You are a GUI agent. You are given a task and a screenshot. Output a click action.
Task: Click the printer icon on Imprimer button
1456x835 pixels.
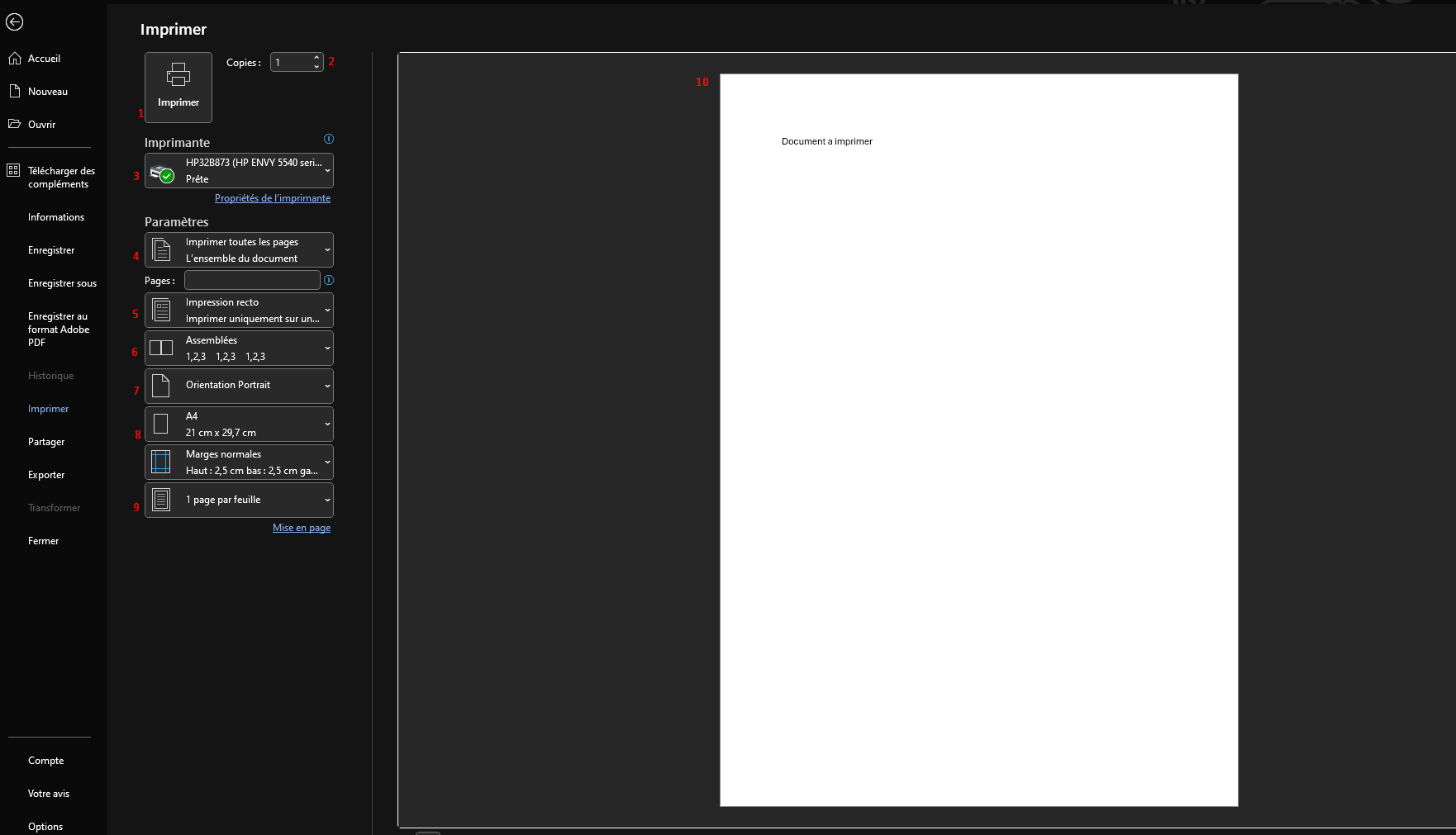pyautogui.click(x=178, y=75)
